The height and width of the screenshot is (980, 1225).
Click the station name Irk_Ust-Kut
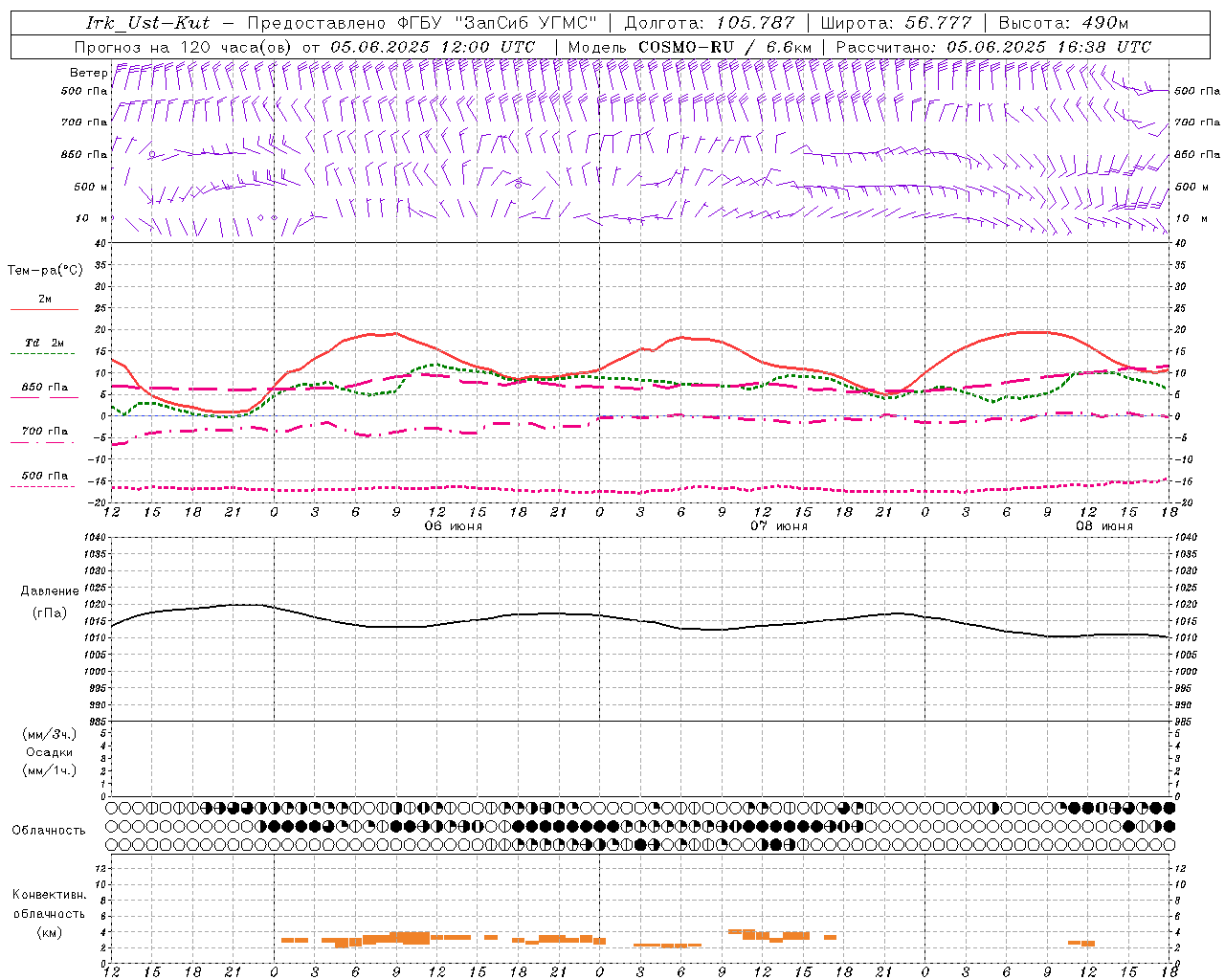[147, 23]
